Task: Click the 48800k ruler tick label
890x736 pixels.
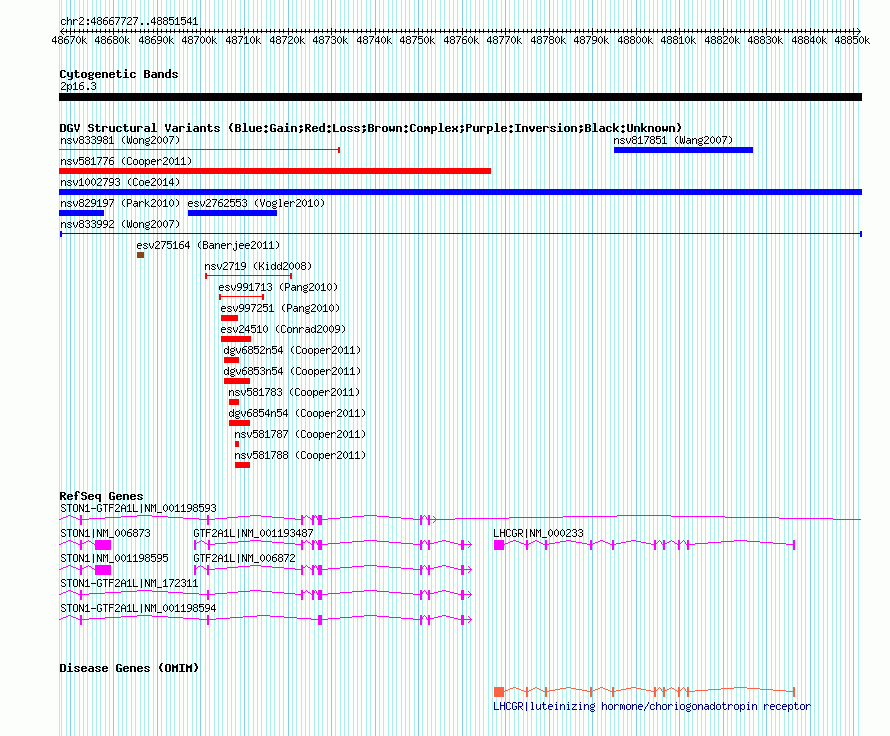Action: point(635,40)
